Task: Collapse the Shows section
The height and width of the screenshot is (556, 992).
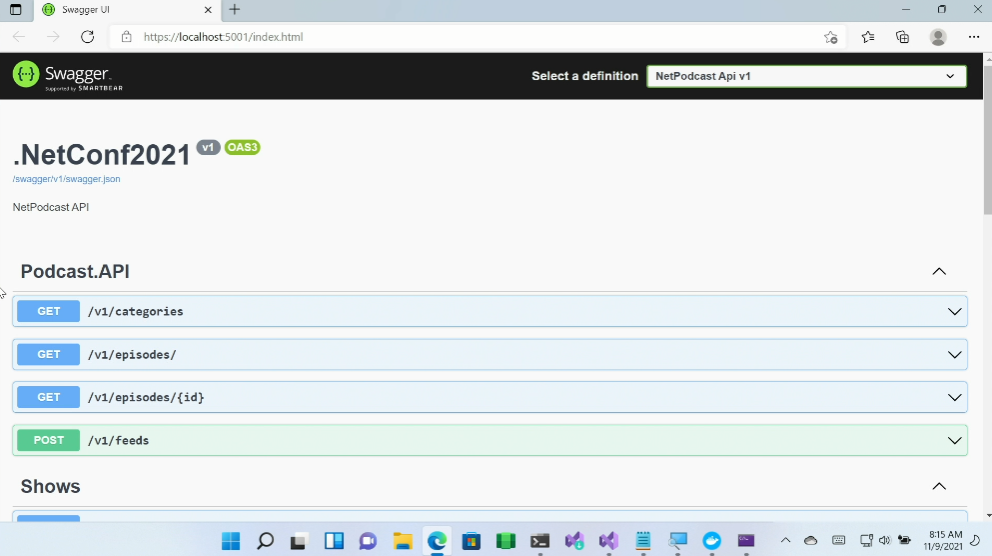Action: point(939,486)
